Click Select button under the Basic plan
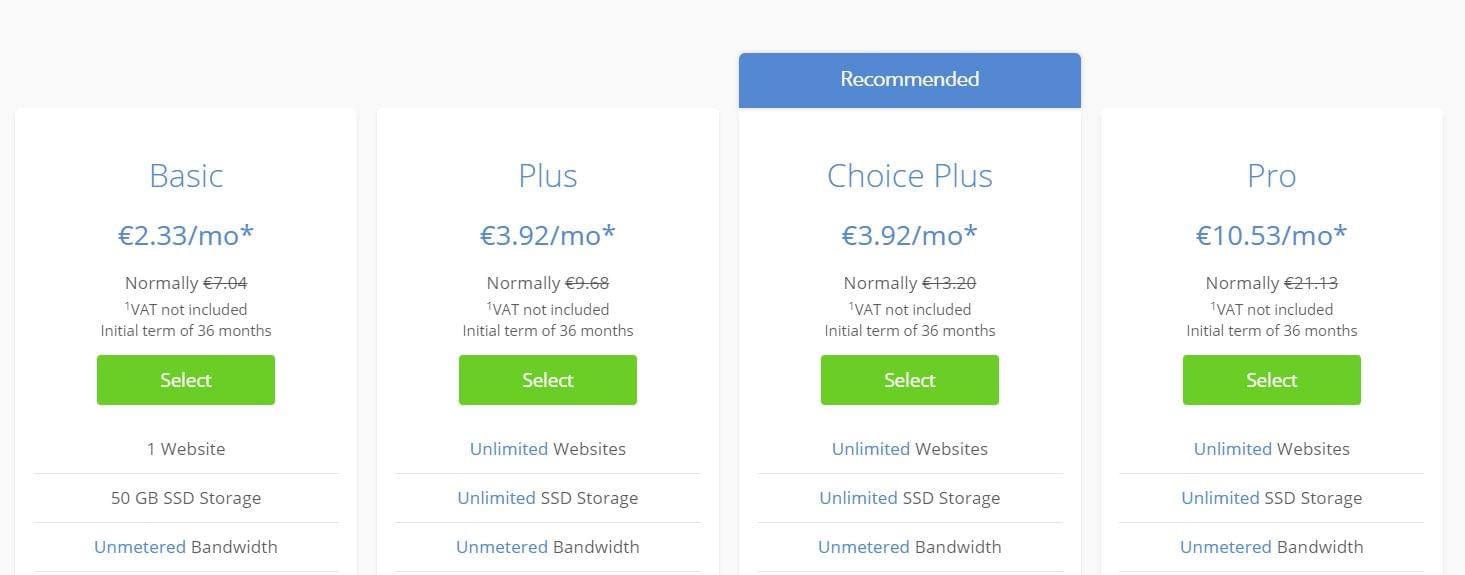The image size is (1465, 575). click(x=186, y=380)
